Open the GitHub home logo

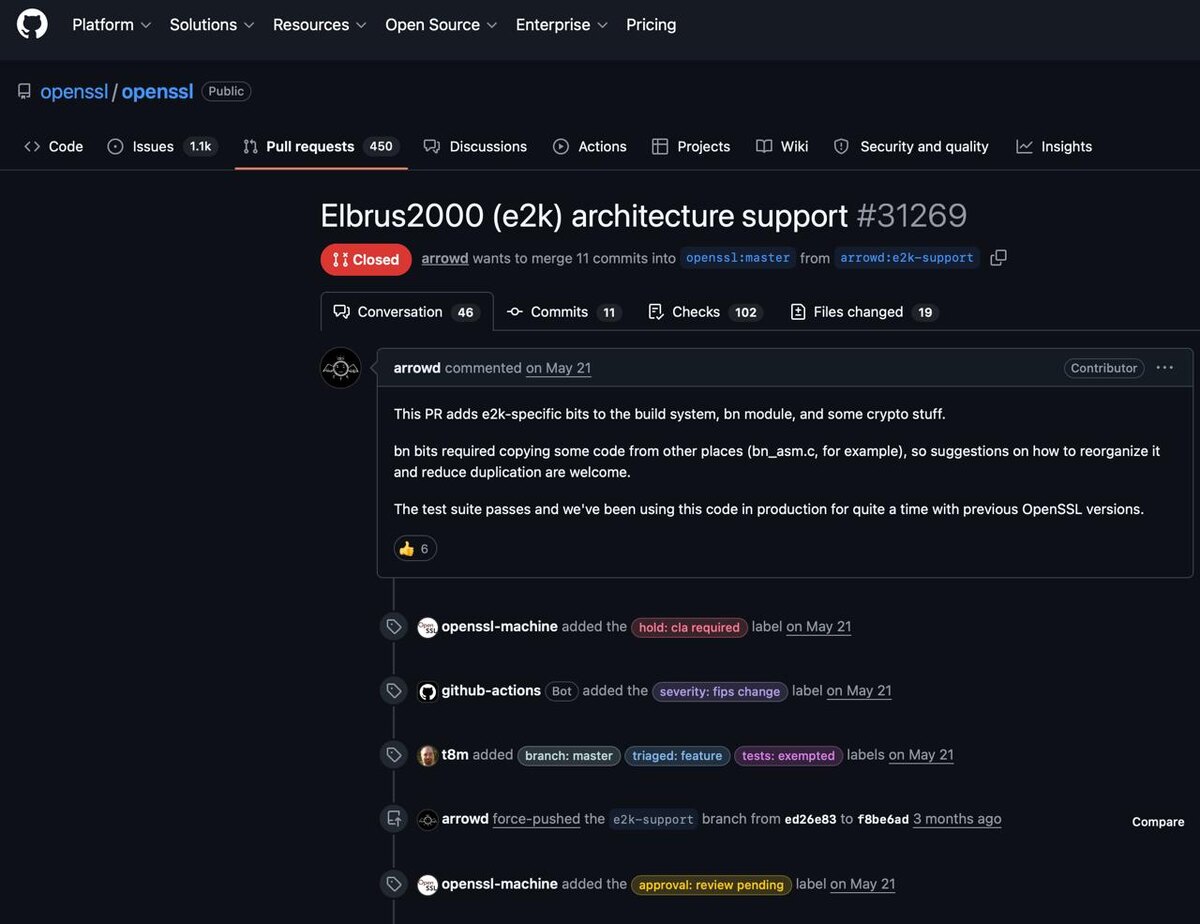[x=32, y=24]
